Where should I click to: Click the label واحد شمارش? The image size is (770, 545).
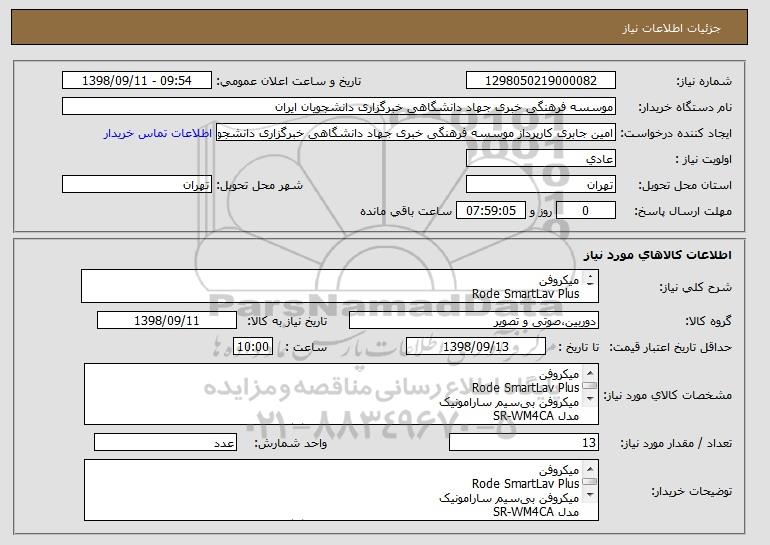(x=290, y=443)
